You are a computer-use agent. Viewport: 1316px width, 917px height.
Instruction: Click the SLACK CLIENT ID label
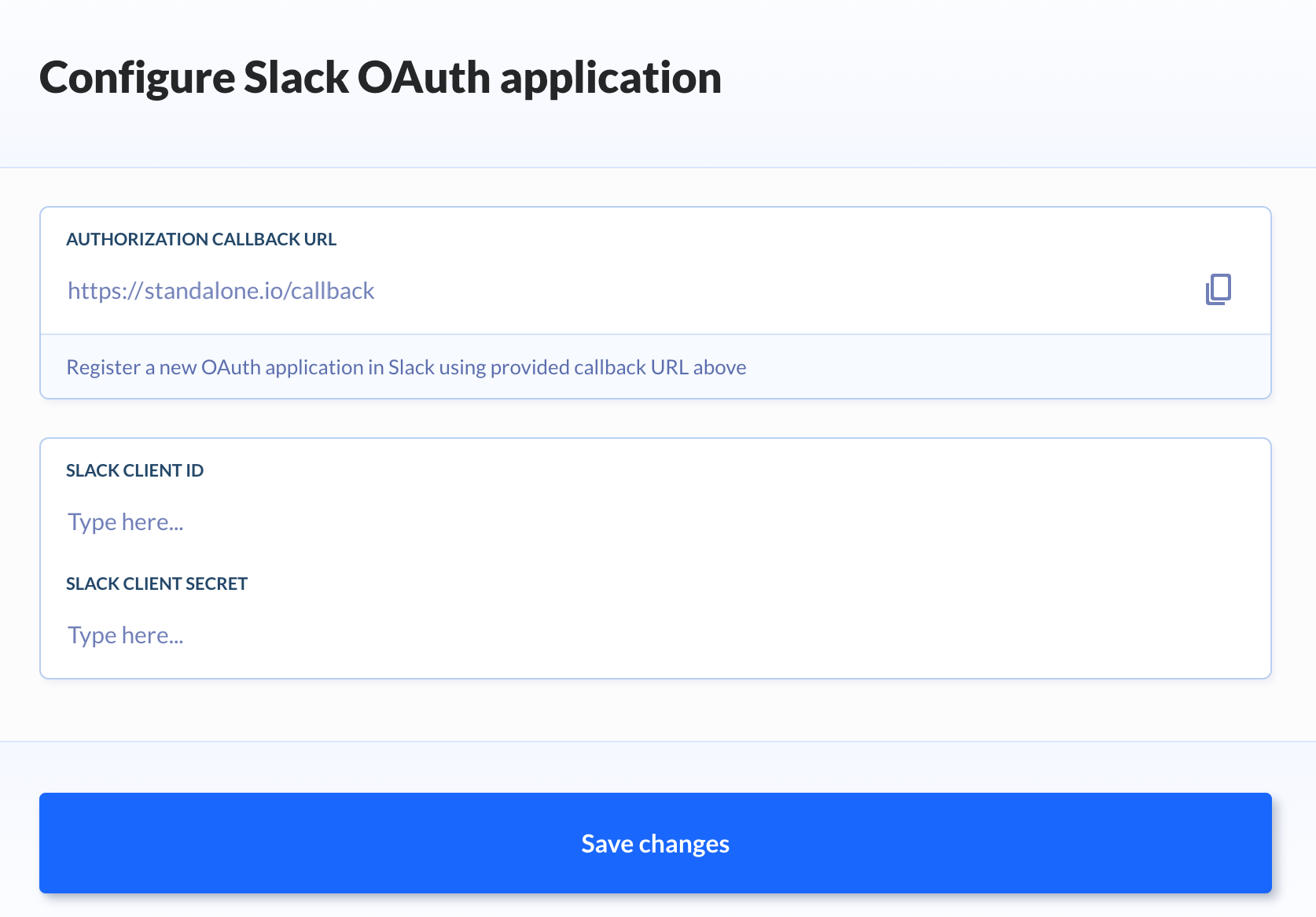click(x=134, y=470)
